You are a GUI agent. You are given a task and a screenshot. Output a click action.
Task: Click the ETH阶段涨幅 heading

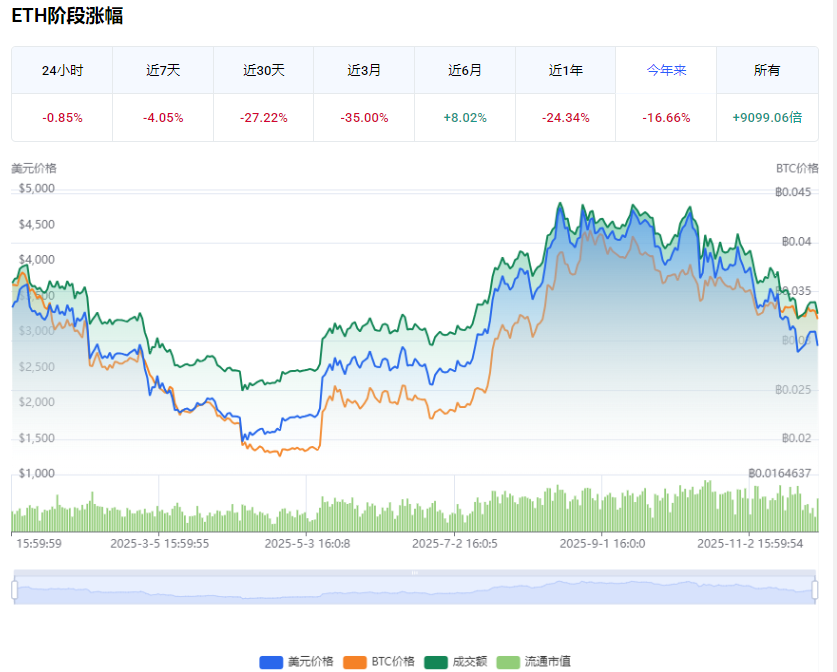click(68, 16)
